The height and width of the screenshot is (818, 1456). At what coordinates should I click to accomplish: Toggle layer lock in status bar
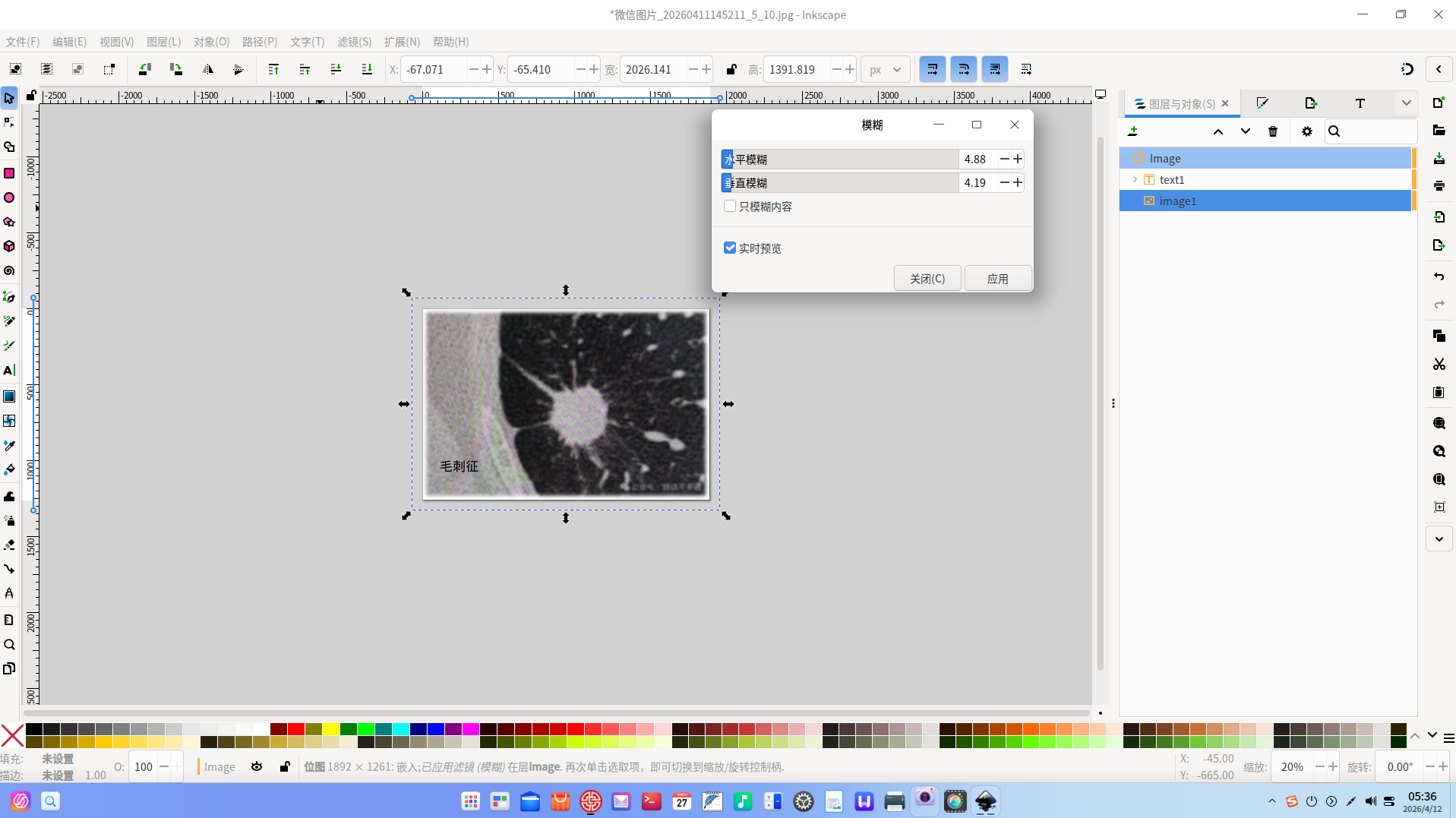point(285,767)
